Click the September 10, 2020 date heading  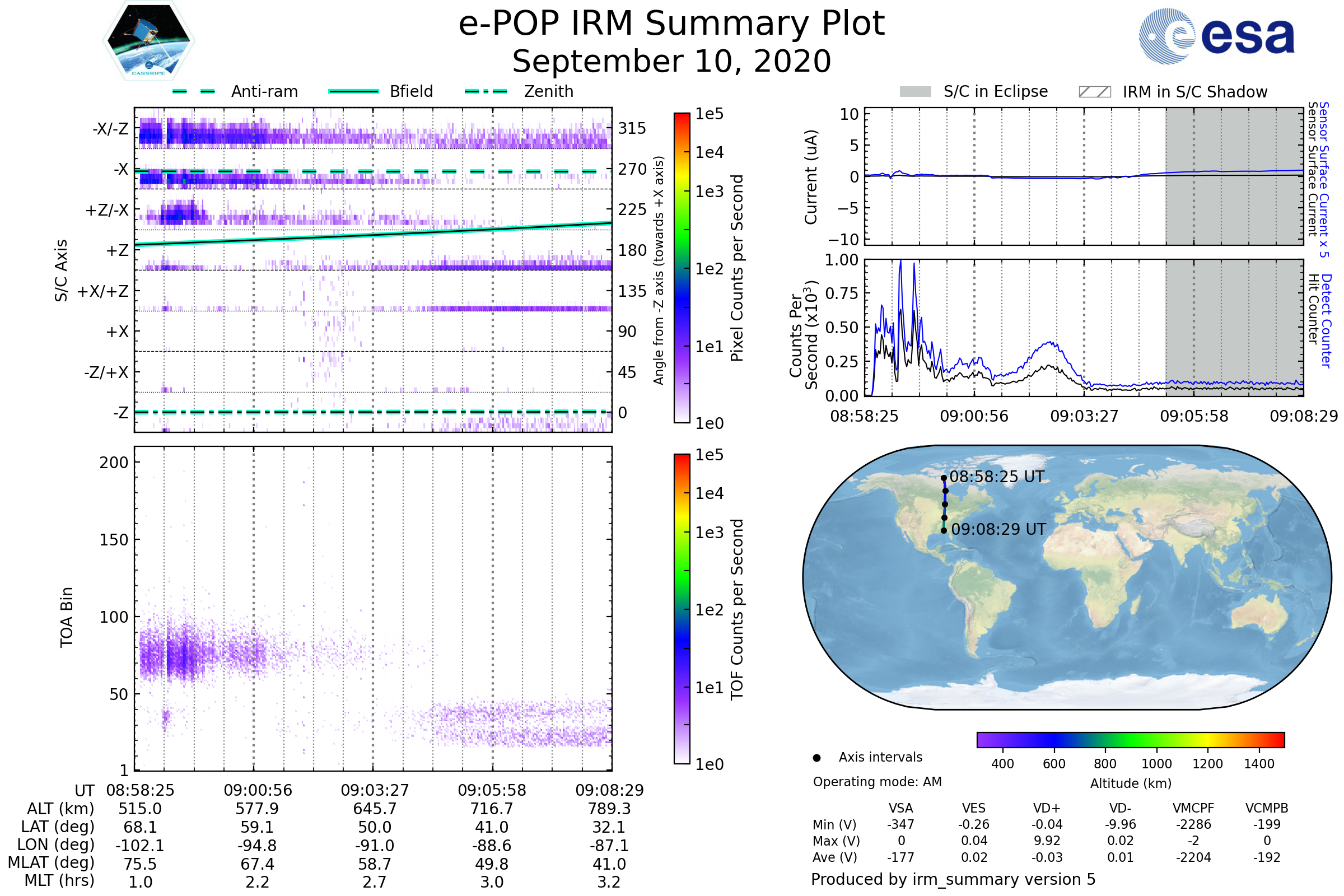[x=671, y=62]
